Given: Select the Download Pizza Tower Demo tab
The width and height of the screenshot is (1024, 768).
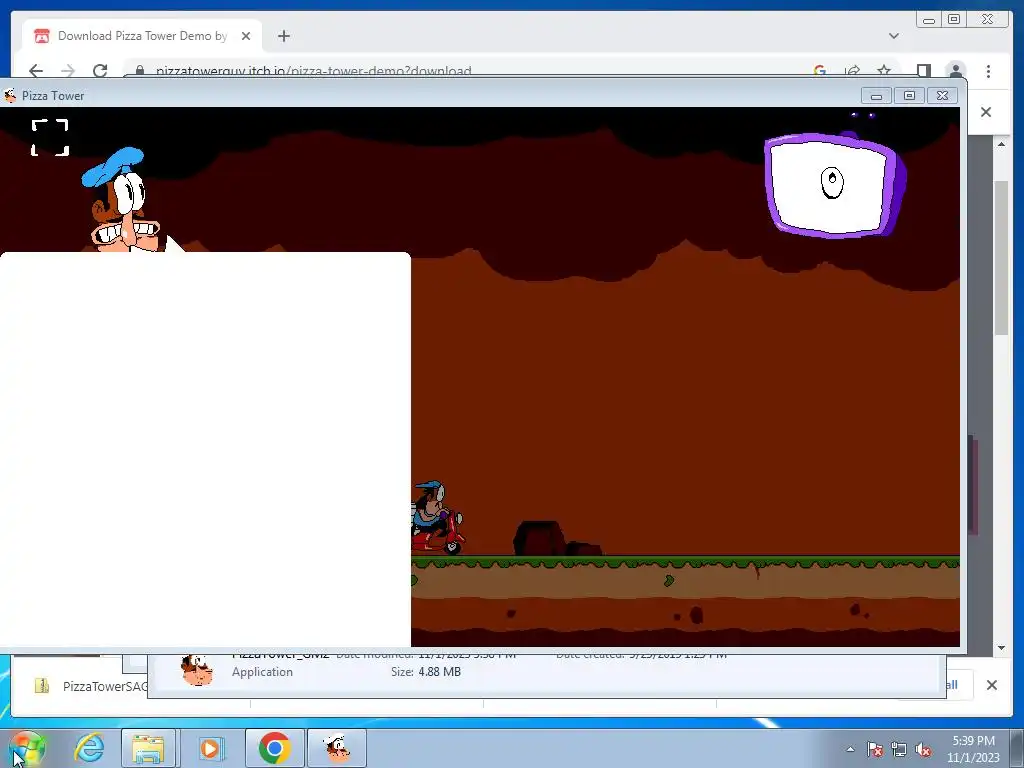Looking at the screenshot, I should coord(142,36).
